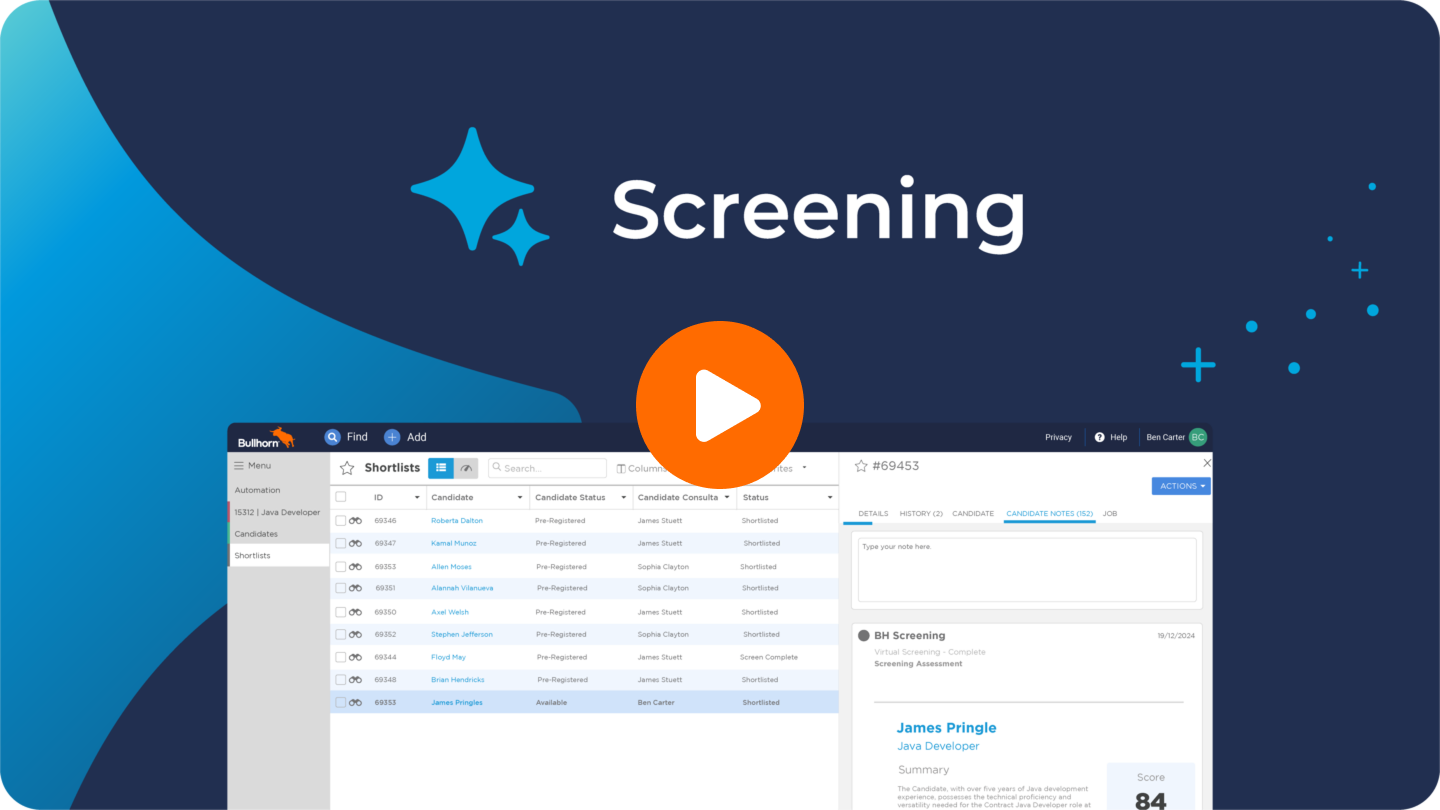Click the BH Screening note circle icon
The width and height of the screenshot is (1440, 810).
point(864,636)
